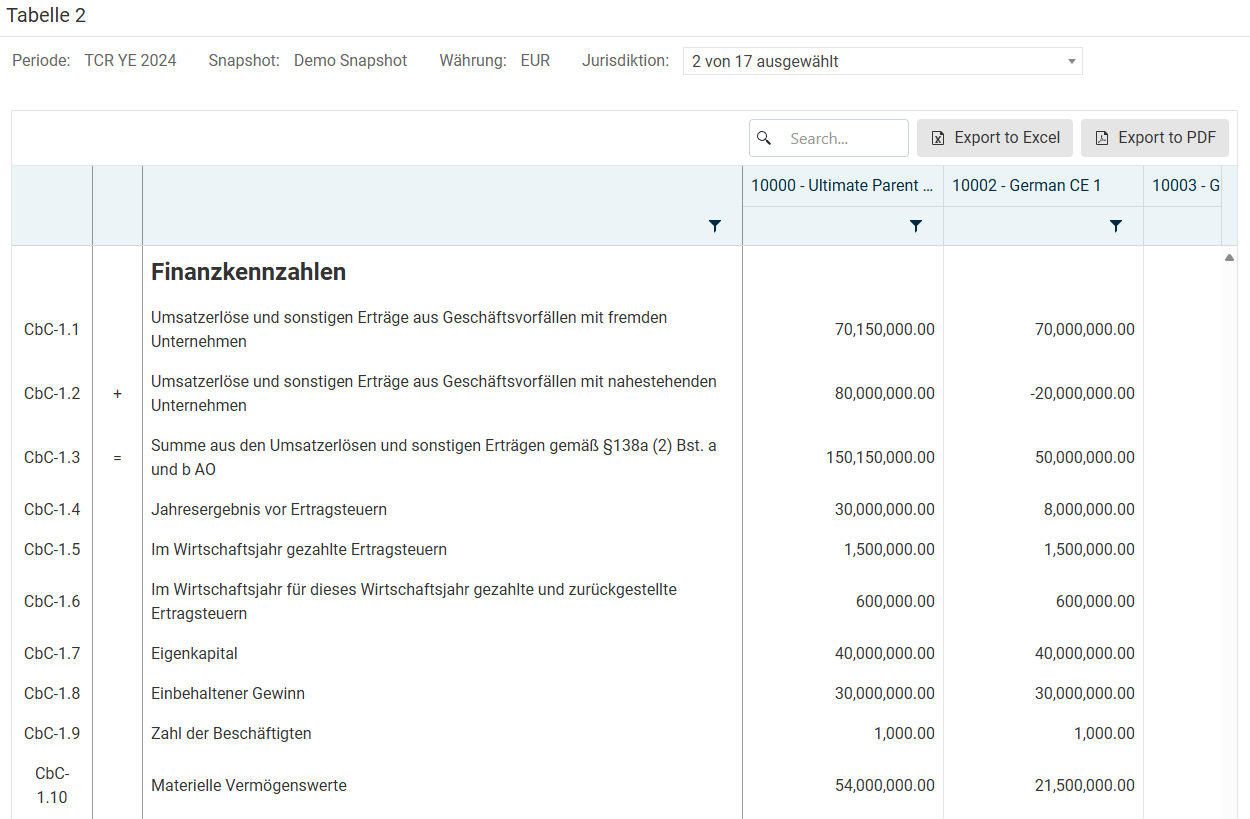This screenshot has width=1250, height=819.
Task: Click the -20,000,000.00 cell for German CE 1
Action: (1082, 393)
